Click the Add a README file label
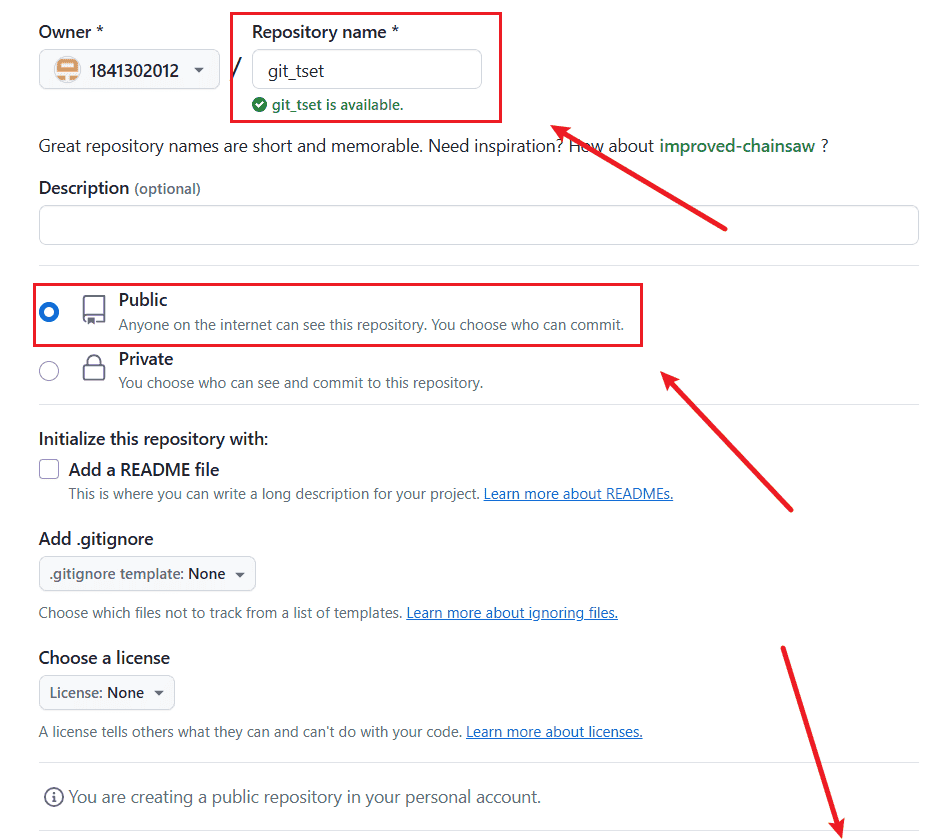 click(144, 469)
